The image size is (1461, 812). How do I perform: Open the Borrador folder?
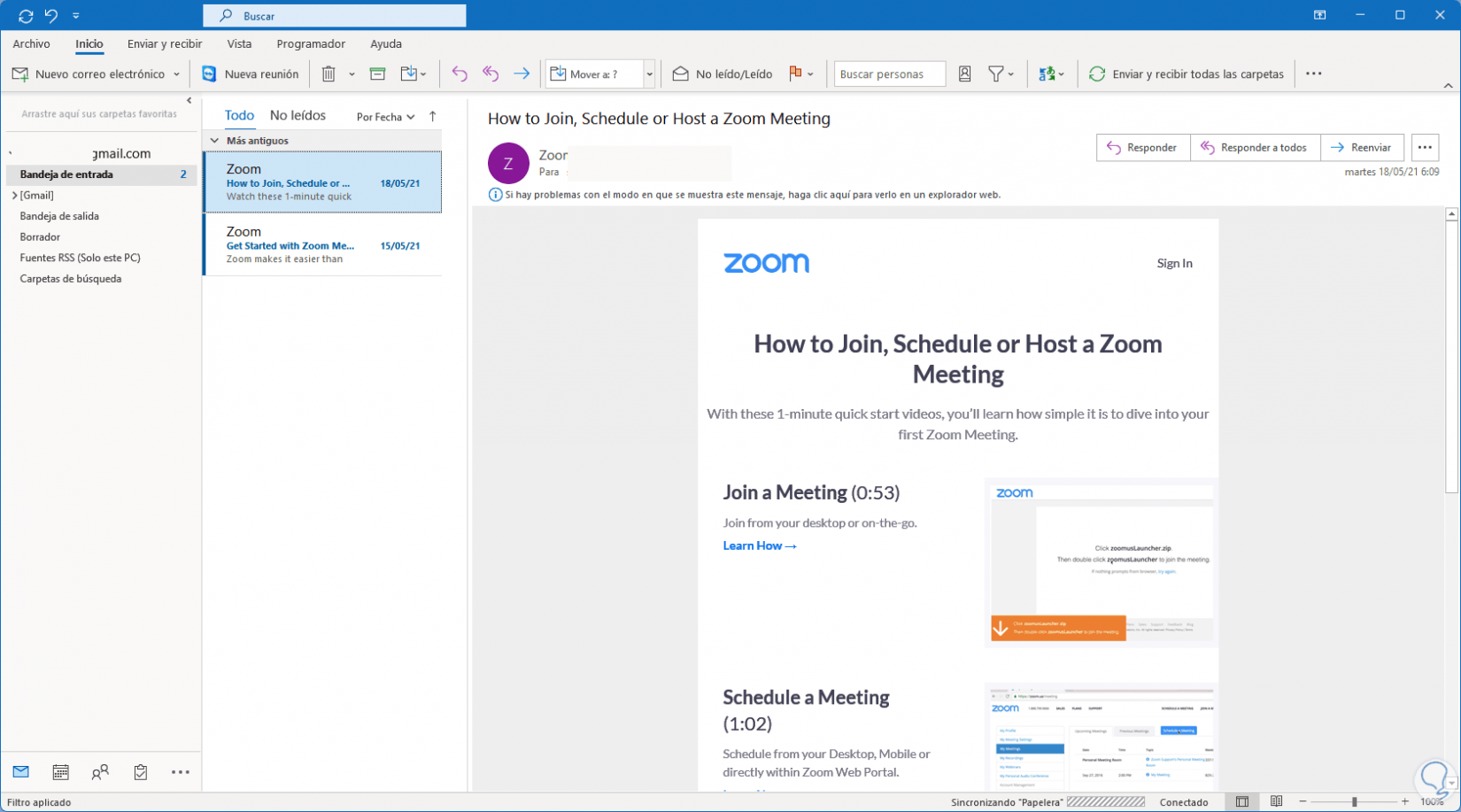40,237
